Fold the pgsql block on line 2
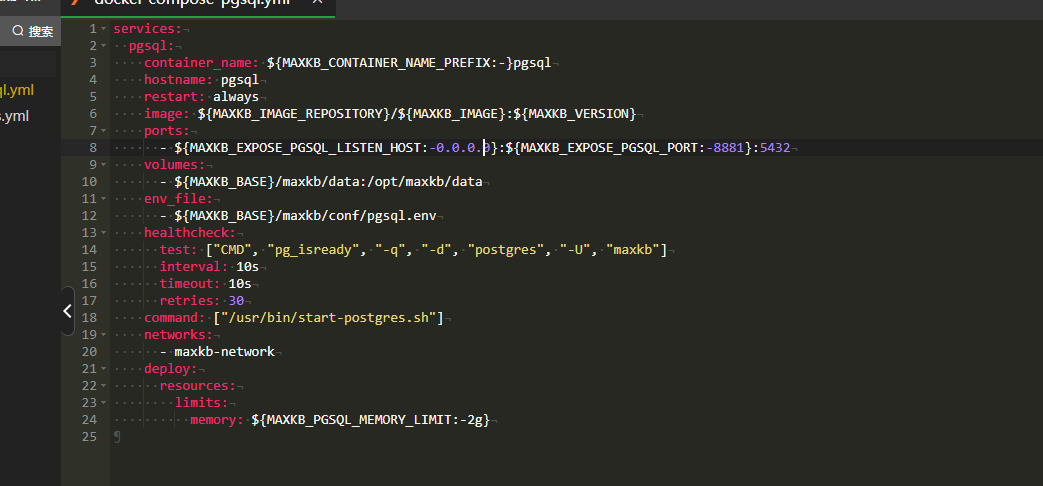This screenshot has height=486, width=1043. click(x=103, y=46)
